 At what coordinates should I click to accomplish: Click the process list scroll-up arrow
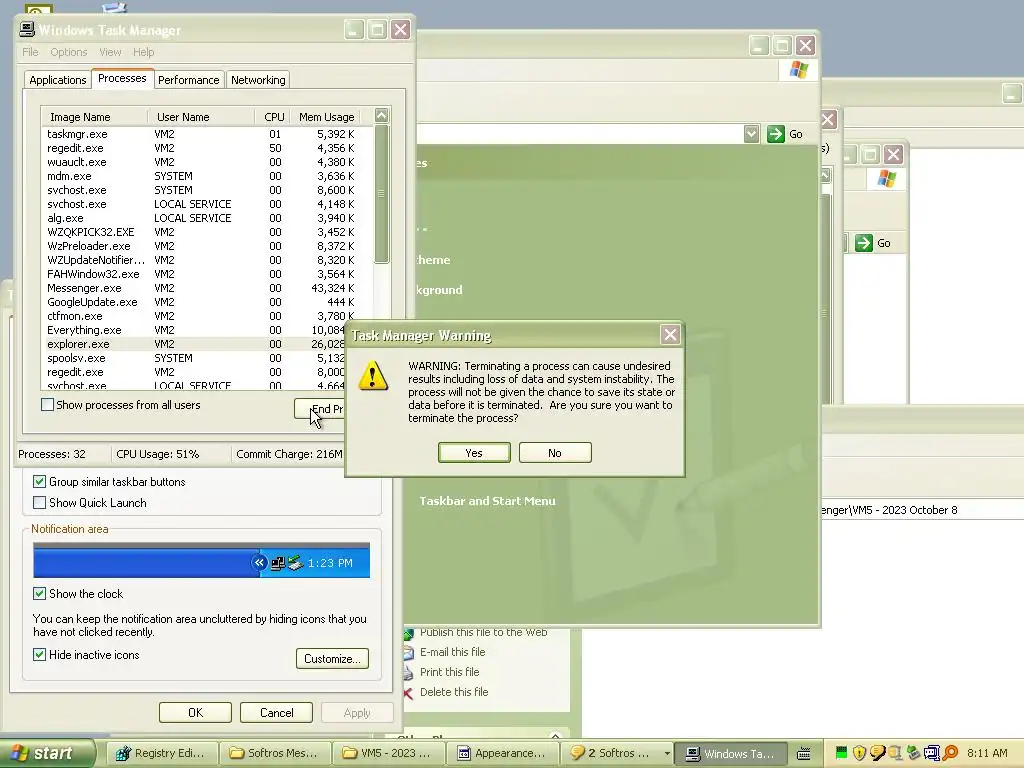(381, 116)
